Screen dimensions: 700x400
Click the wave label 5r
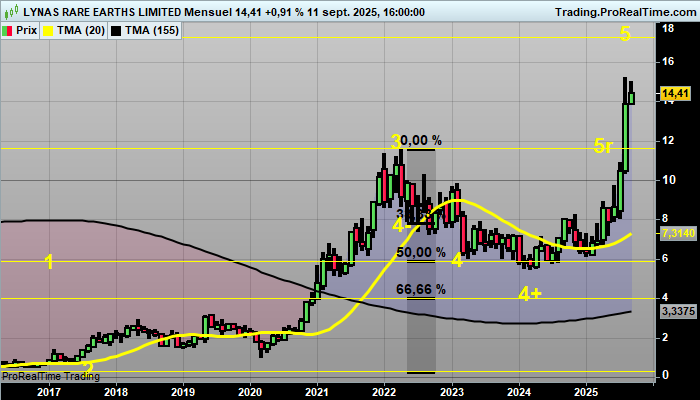[604, 146]
